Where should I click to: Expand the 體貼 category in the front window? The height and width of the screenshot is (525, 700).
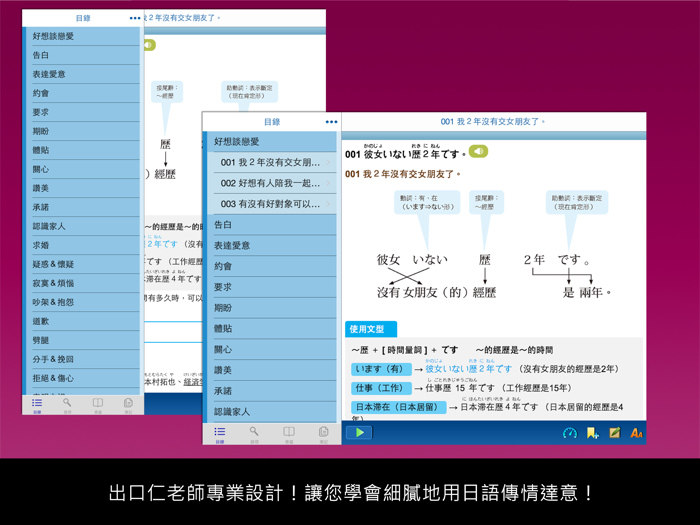tap(272, 329)
